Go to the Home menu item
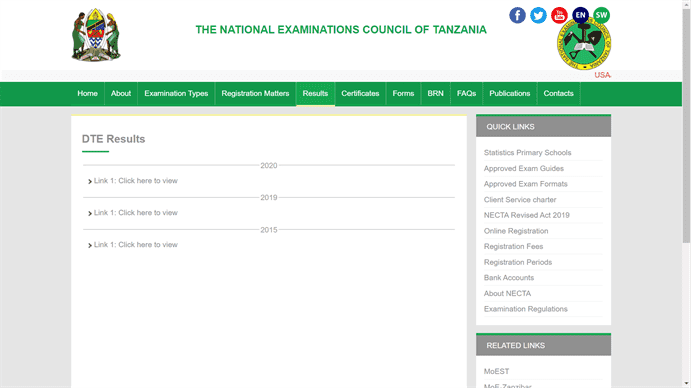This screenshot has width=691, height=388. click(87, 93)
